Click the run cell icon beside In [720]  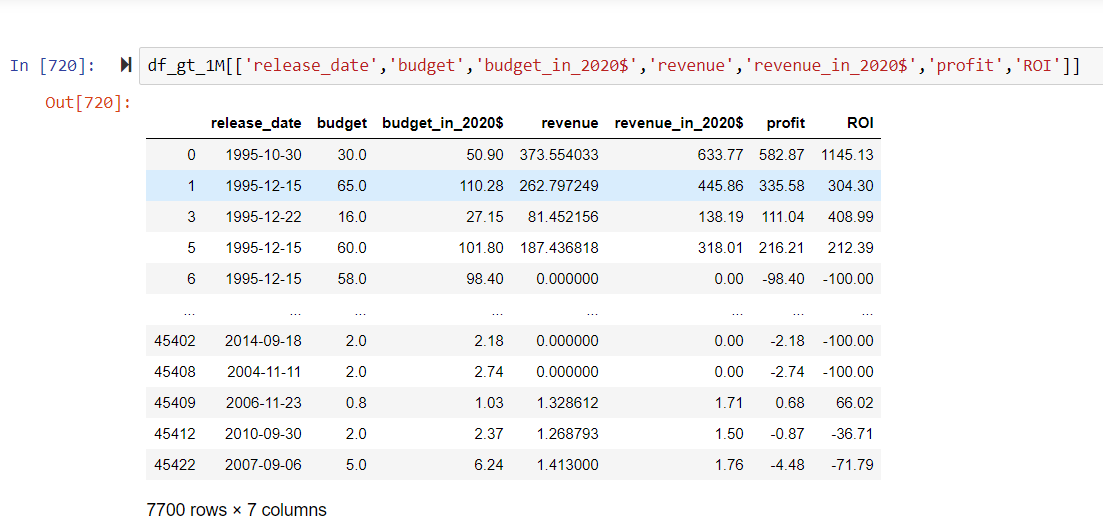pos(127,65)
